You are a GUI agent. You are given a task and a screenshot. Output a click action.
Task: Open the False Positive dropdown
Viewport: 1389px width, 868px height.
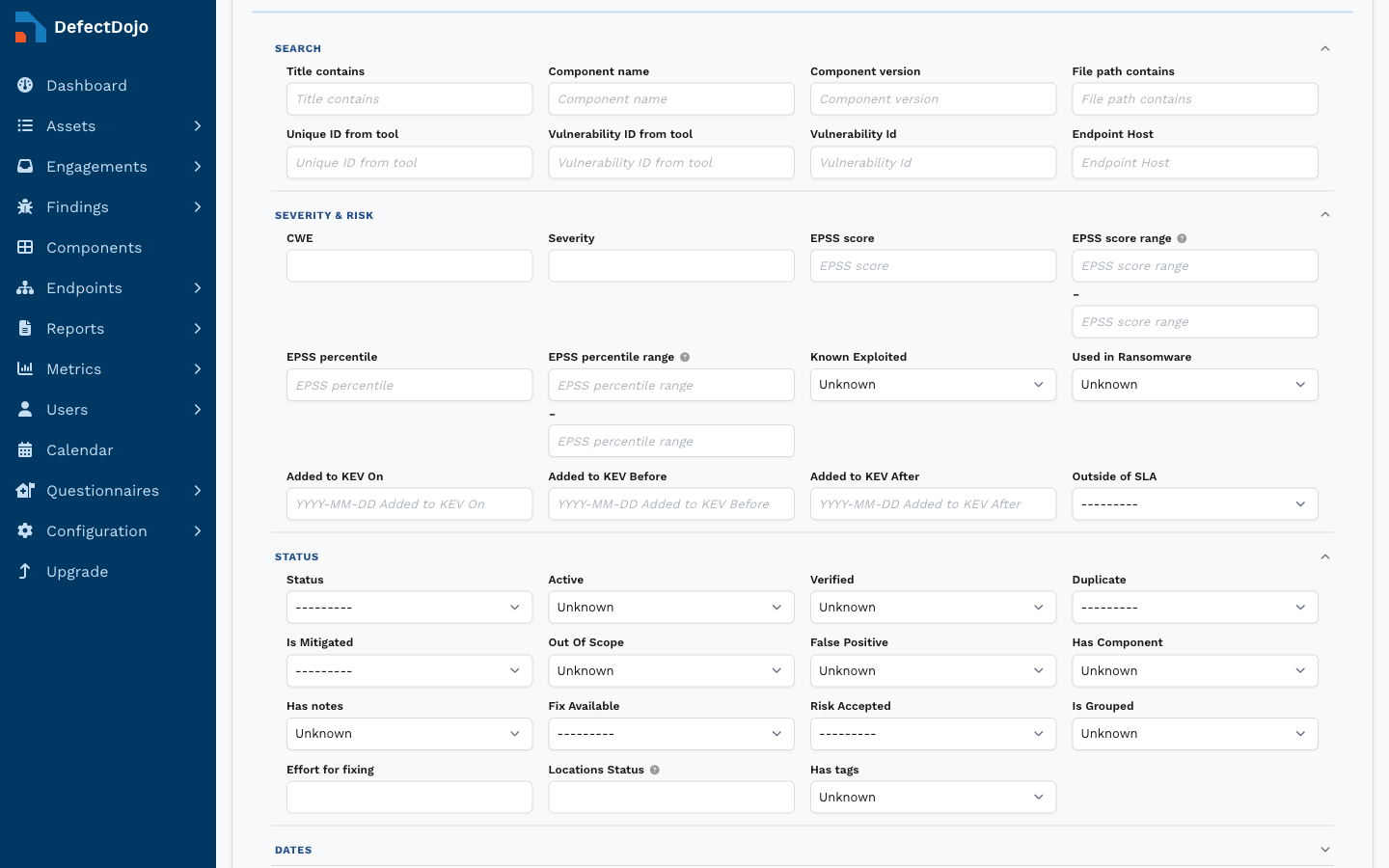[x=933, y=670]
